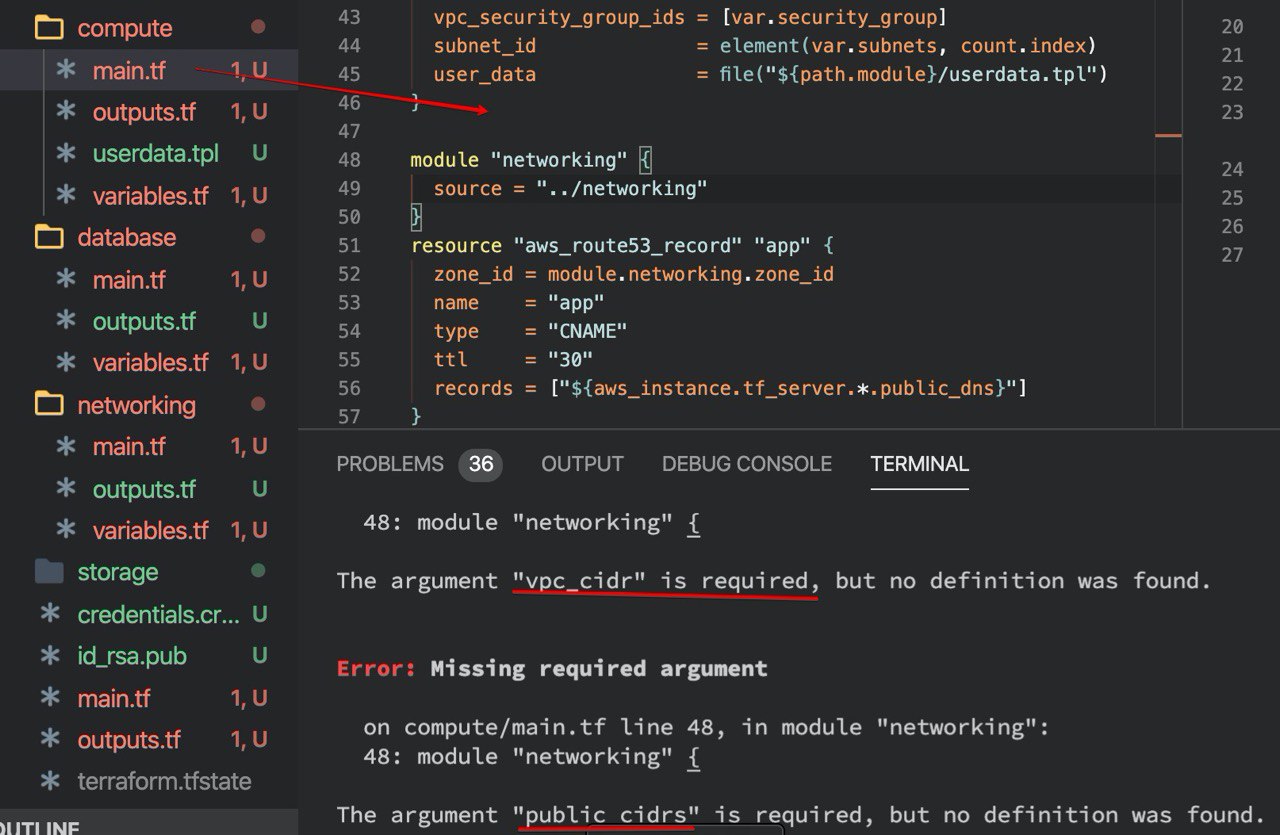Click the ttl = "30" line
This screenshot has width=1280, height=835.
point(513,359)
